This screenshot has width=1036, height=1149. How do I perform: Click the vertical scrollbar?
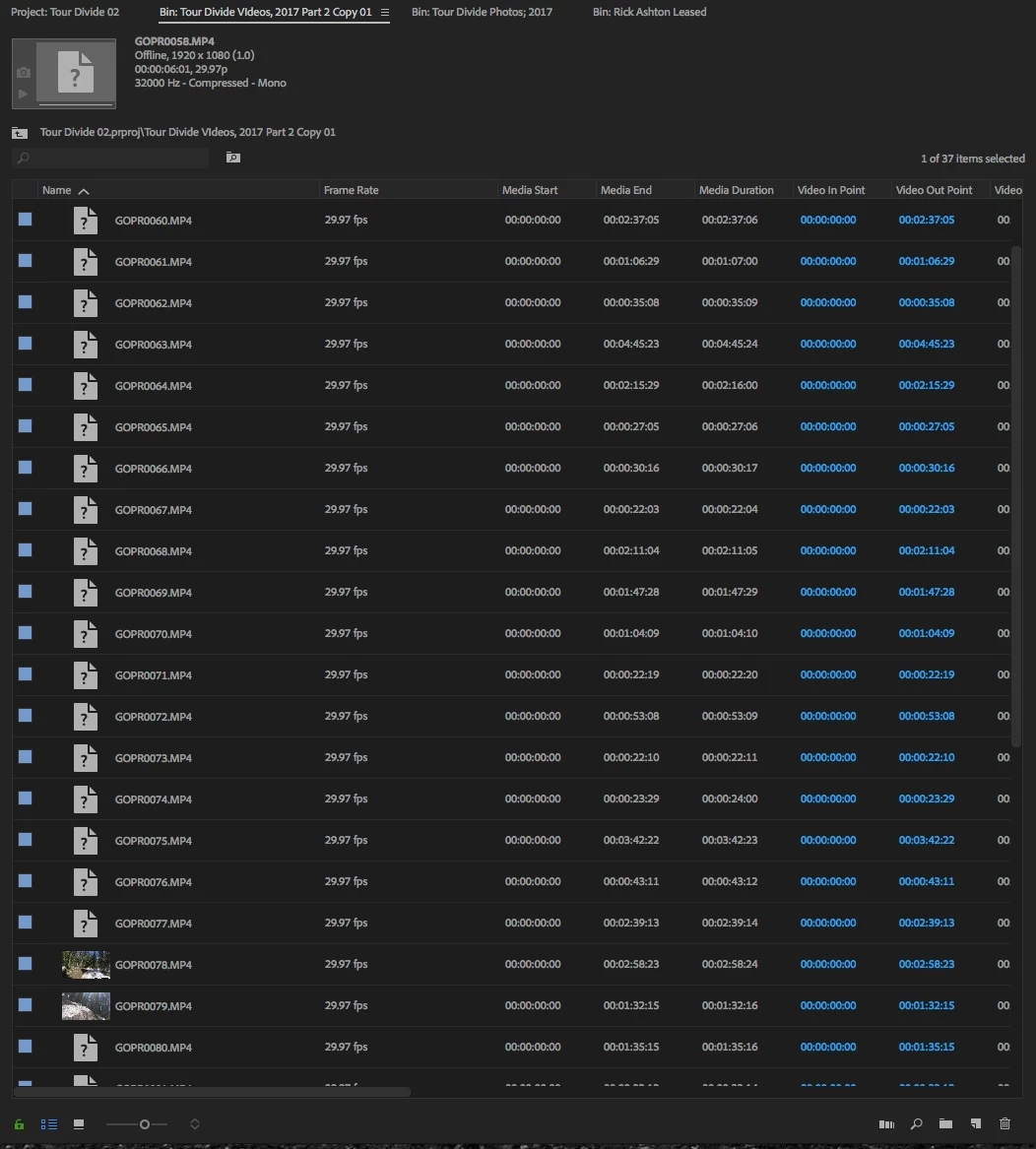coord(1016,497)
